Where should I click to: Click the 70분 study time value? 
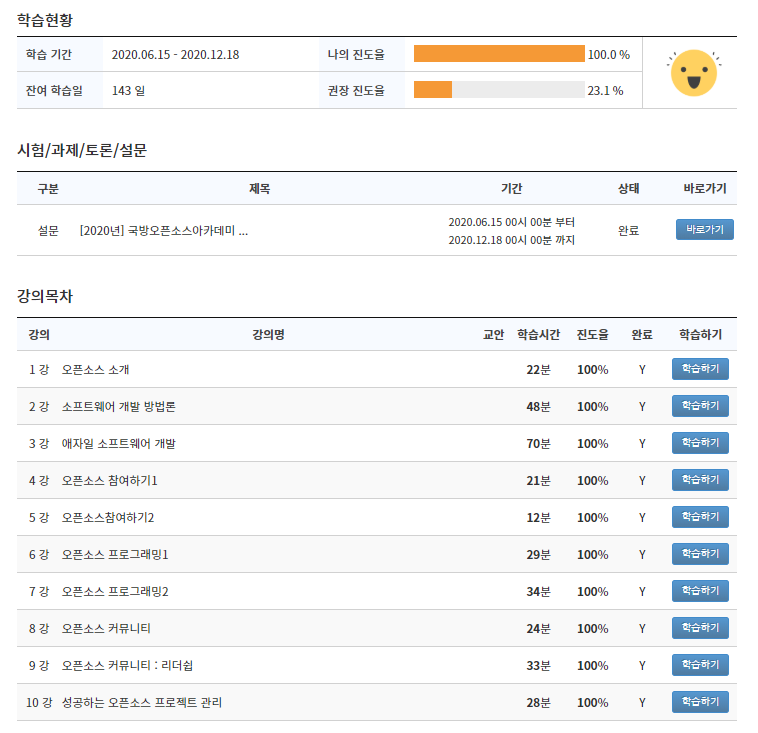click(x=539, y=444)
